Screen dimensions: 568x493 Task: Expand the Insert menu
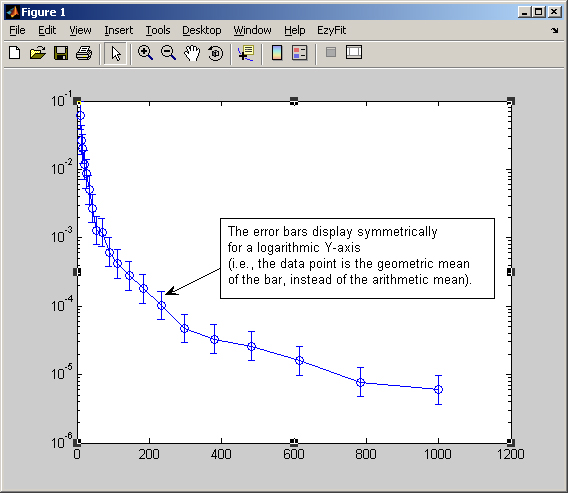coord(118,30)
